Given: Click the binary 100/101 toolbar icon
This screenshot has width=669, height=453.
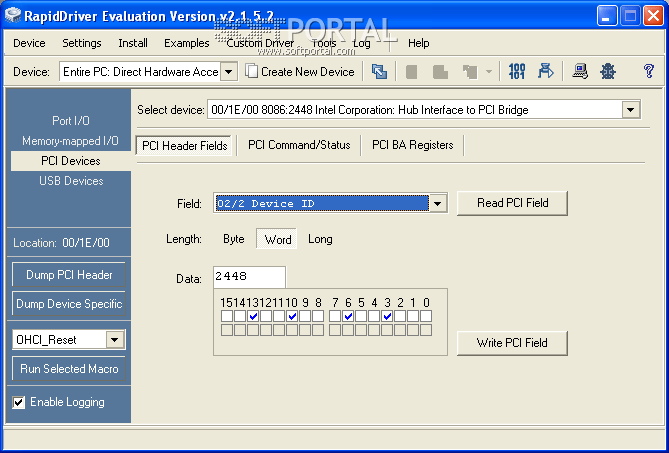Looking at the screenshot, I should 517,71.
